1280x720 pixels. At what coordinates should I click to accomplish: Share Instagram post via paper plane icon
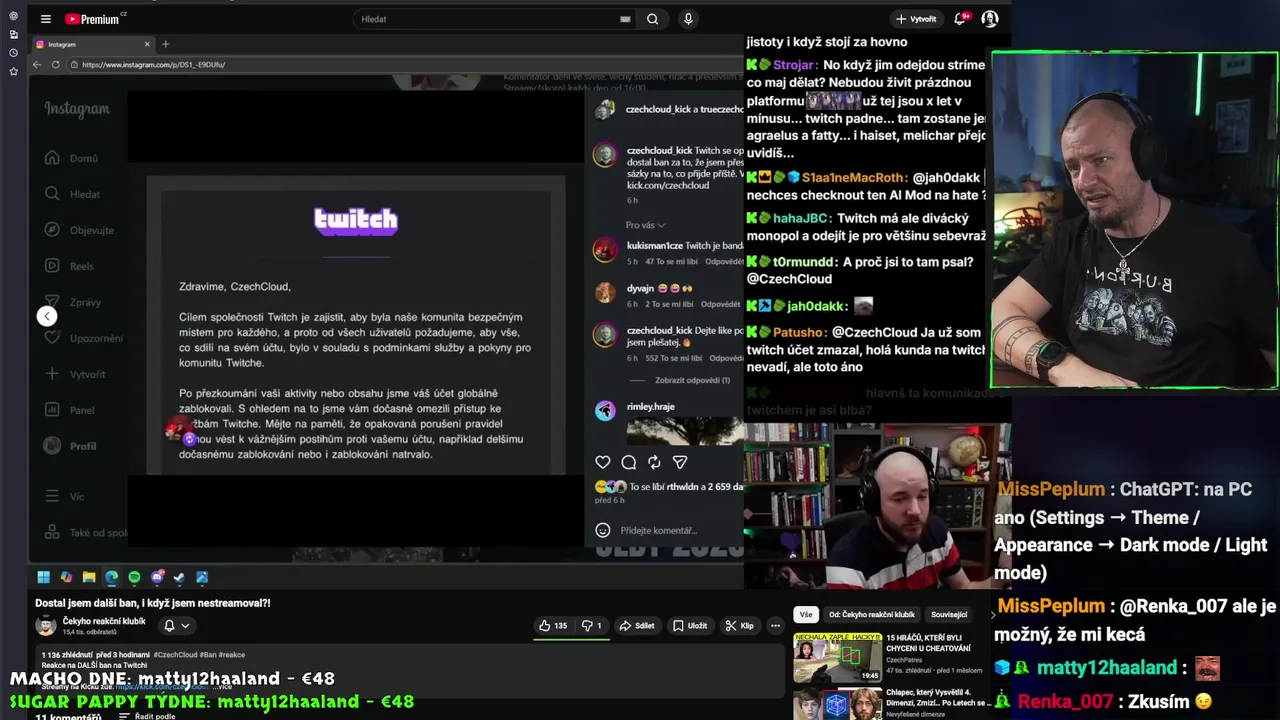[680, 462]
